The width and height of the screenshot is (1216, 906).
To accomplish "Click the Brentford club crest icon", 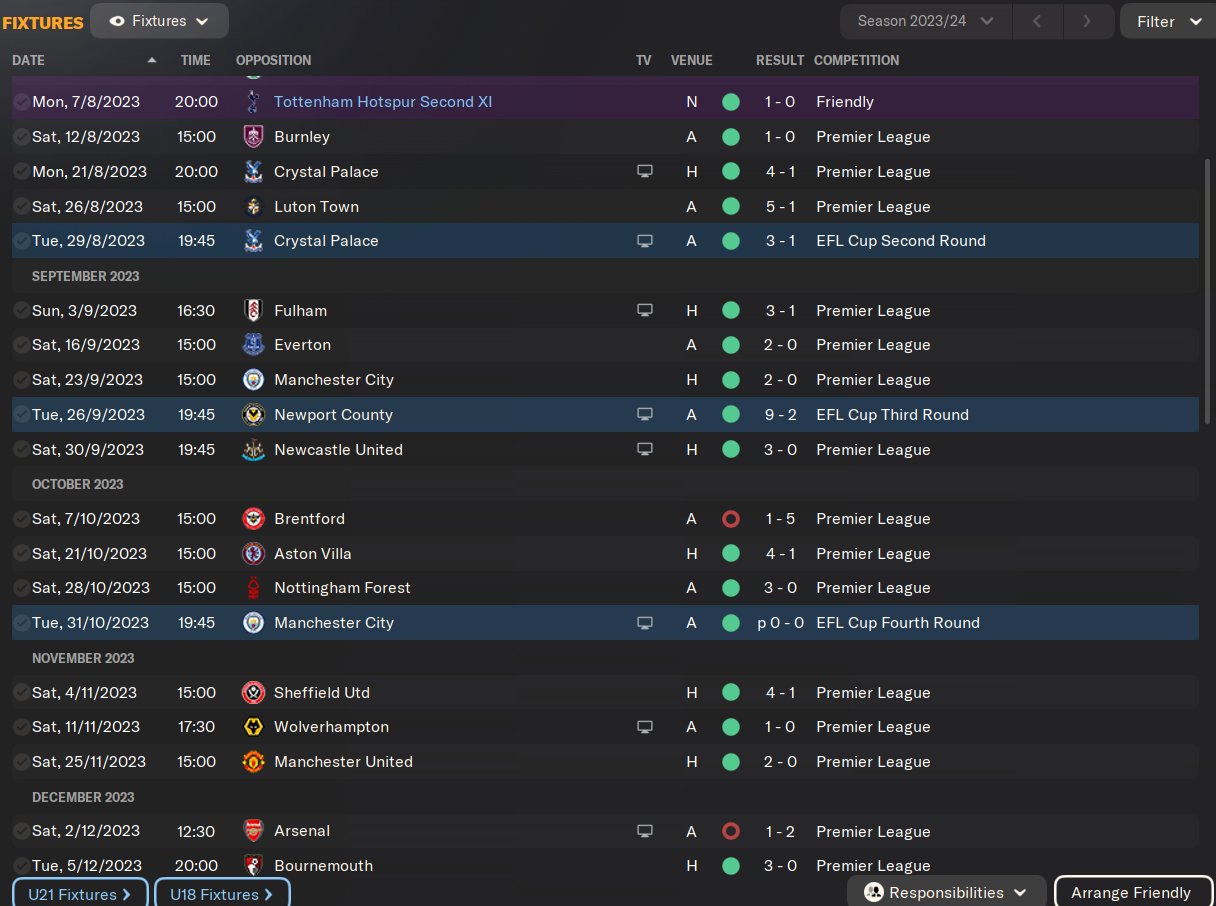I will 253,519.
